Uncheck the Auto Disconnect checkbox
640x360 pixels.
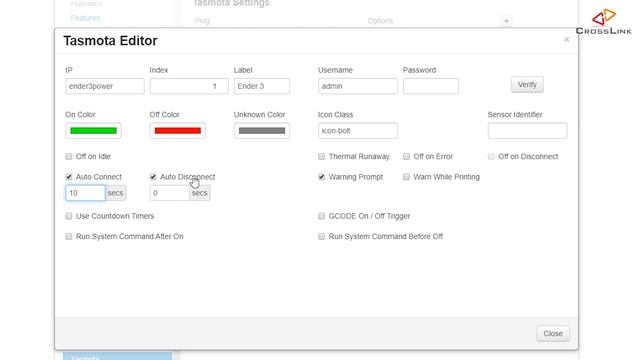(x=153, y=177)
